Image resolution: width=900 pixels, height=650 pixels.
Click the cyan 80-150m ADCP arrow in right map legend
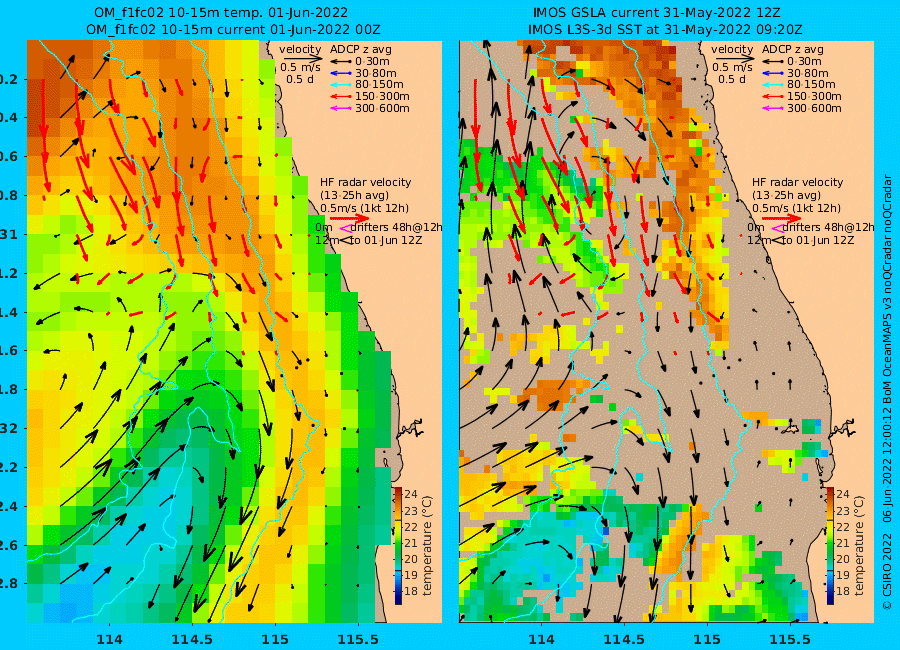pyautogui.click(x=772, y=84)
